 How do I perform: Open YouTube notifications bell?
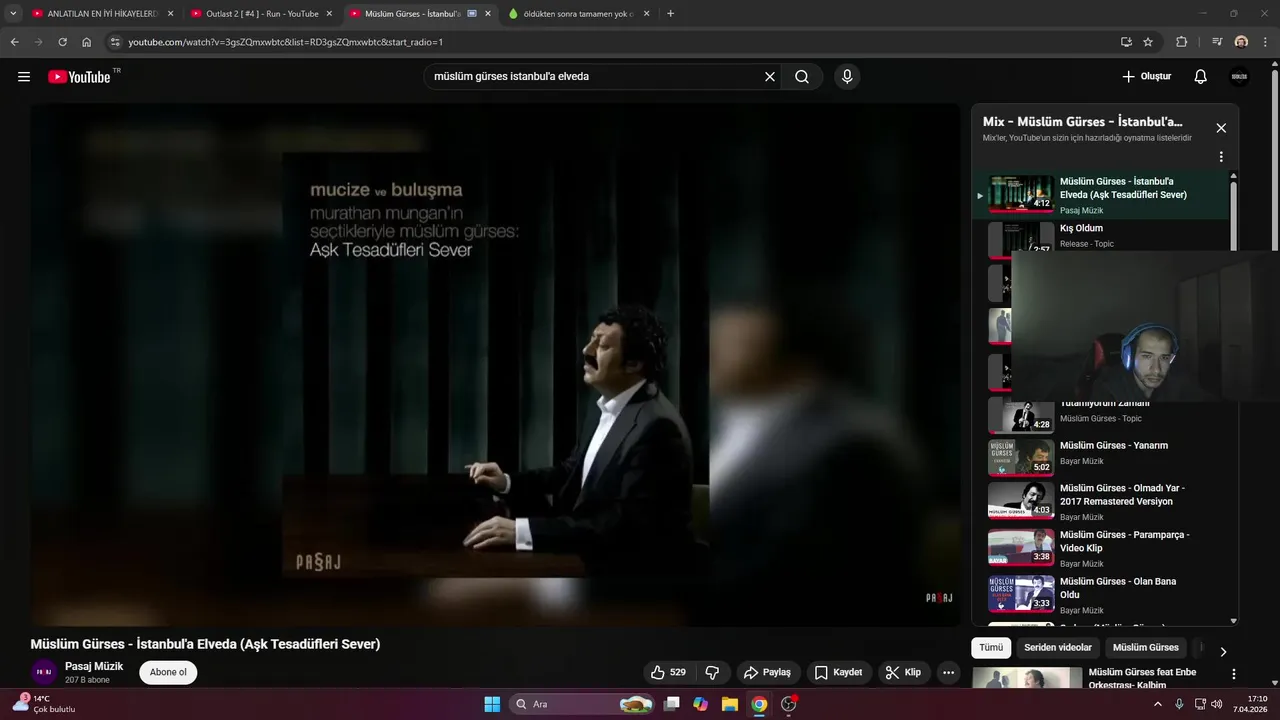(1201, 77)
